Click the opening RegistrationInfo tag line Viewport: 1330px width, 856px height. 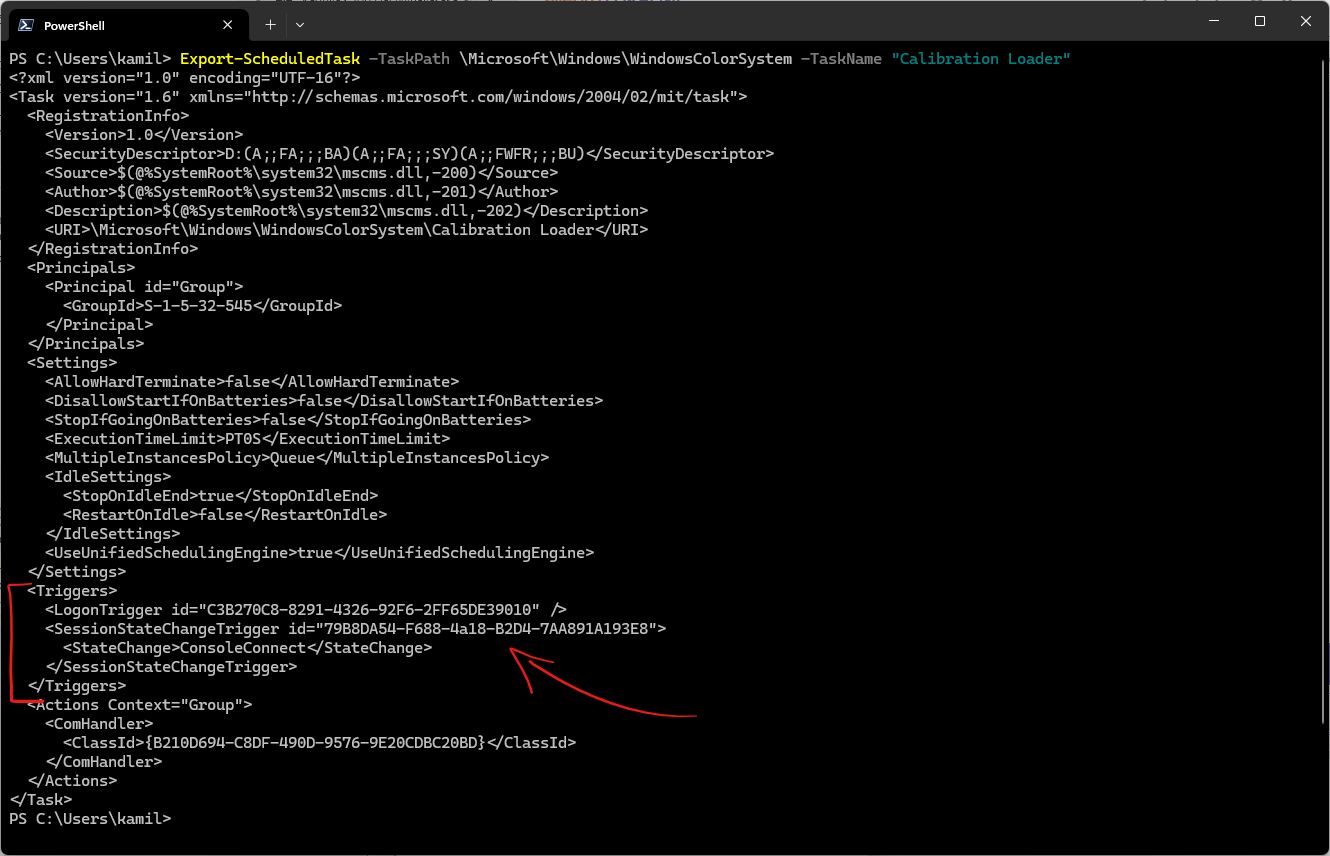coord(108,116)
